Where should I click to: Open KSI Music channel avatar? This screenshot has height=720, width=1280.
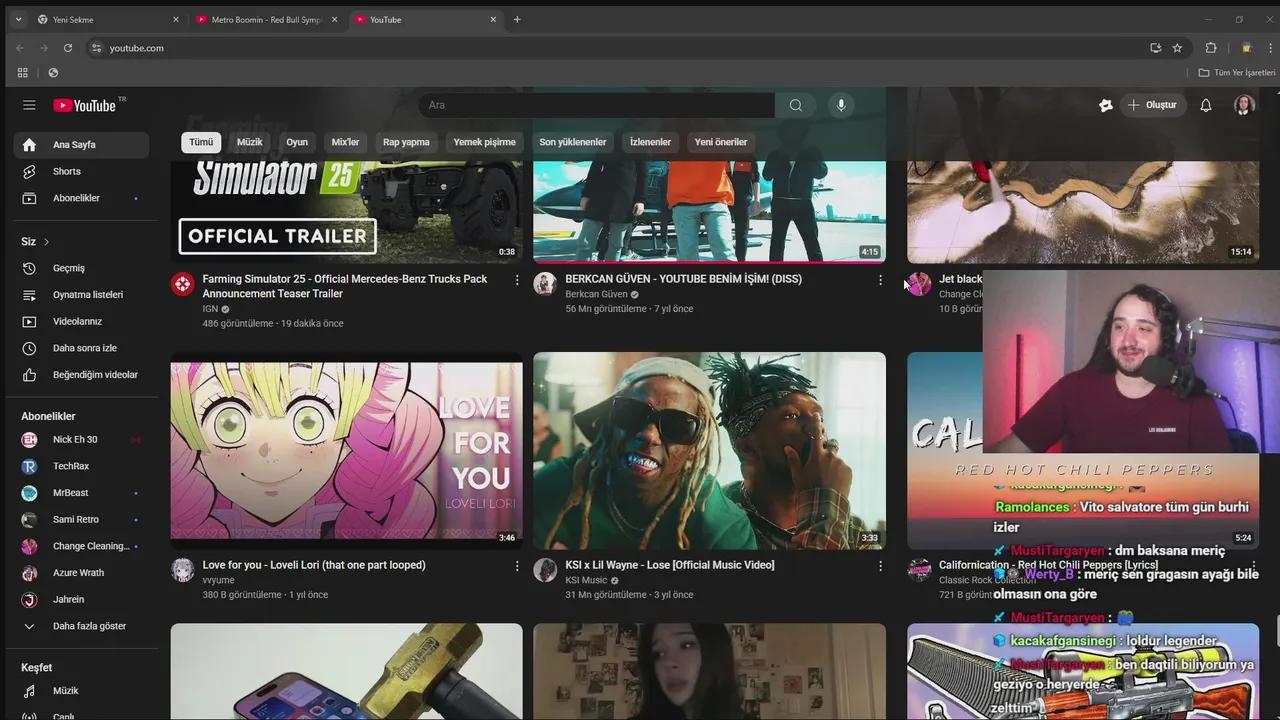pyautogui.click(x=545, y=570)
